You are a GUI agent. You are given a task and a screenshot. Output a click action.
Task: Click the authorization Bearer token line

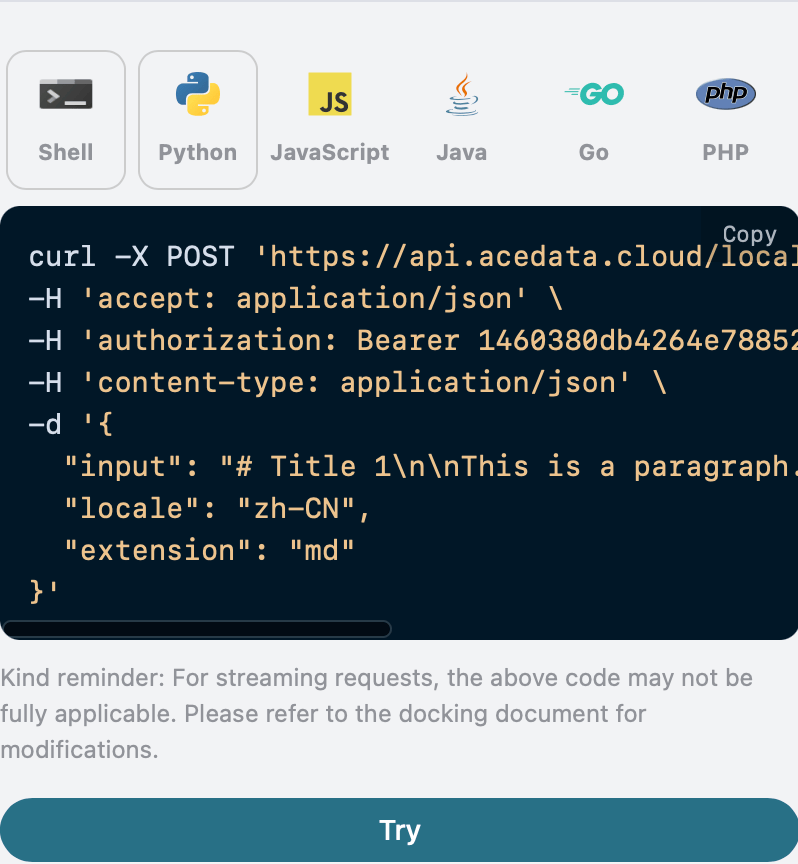400,341
